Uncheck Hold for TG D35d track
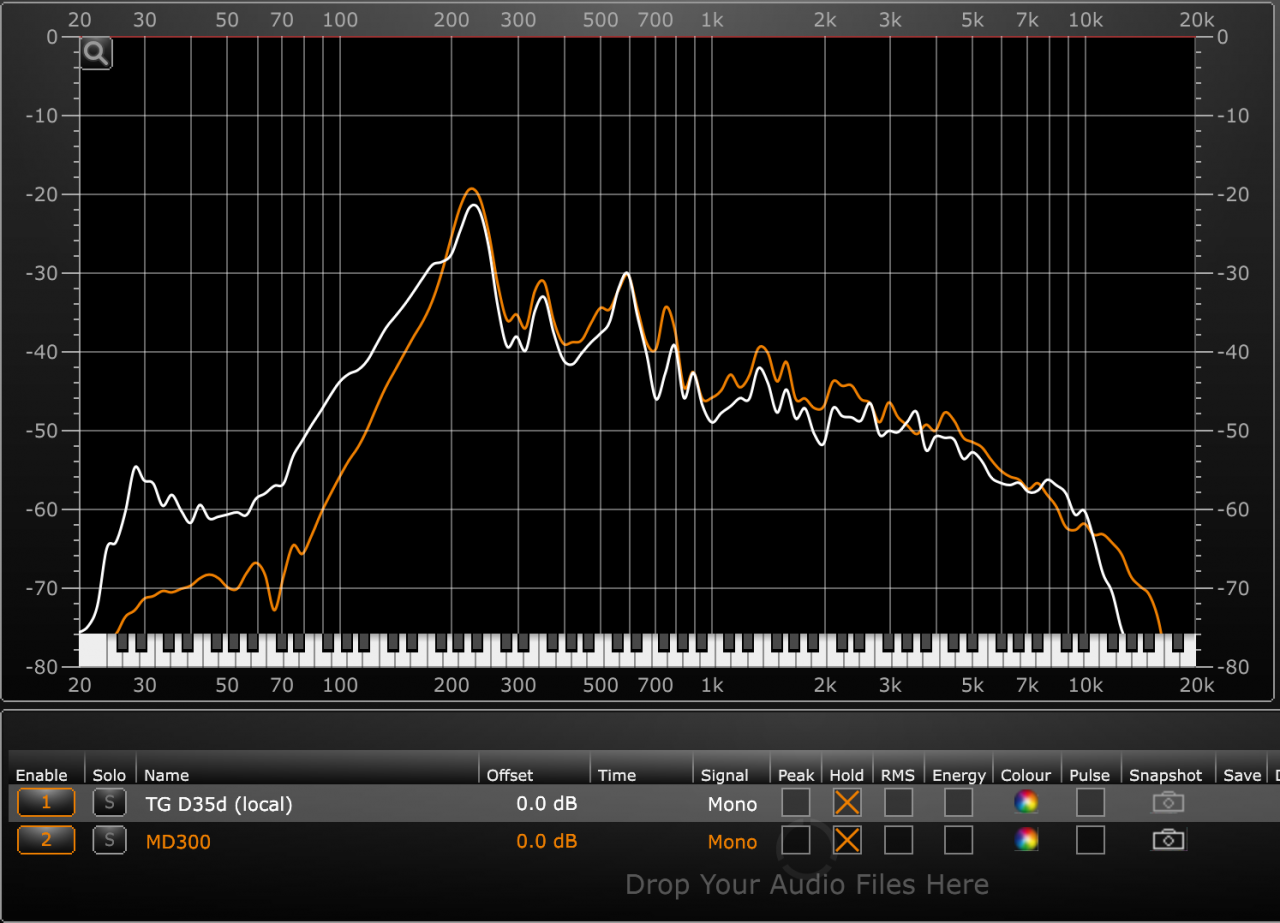 (x=847, y=802)
